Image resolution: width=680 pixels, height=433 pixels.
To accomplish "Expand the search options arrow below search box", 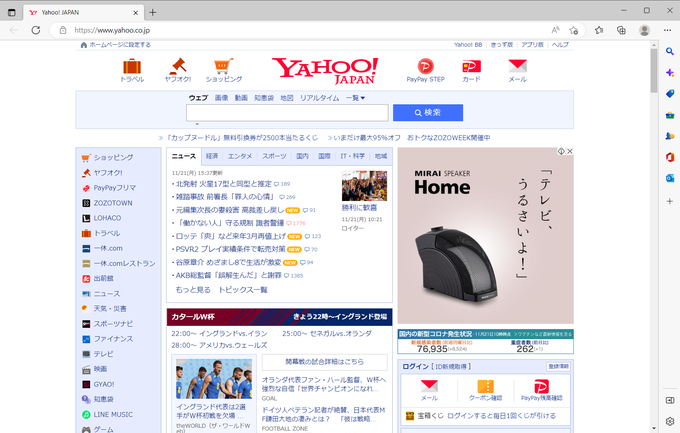I will [197, 124].
